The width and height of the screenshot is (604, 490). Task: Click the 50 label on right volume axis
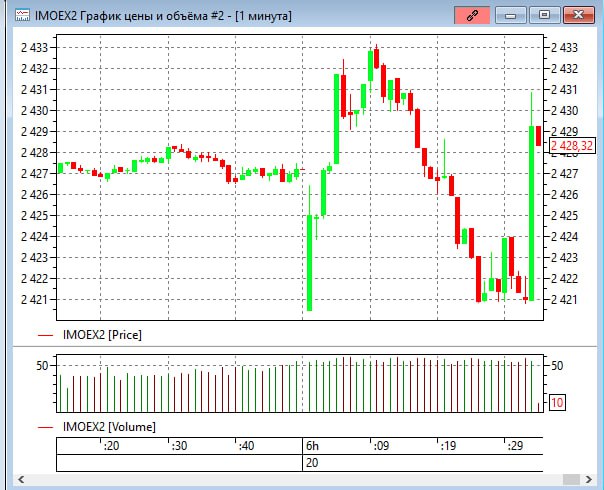pyautogui.click(x=557, y=366)
